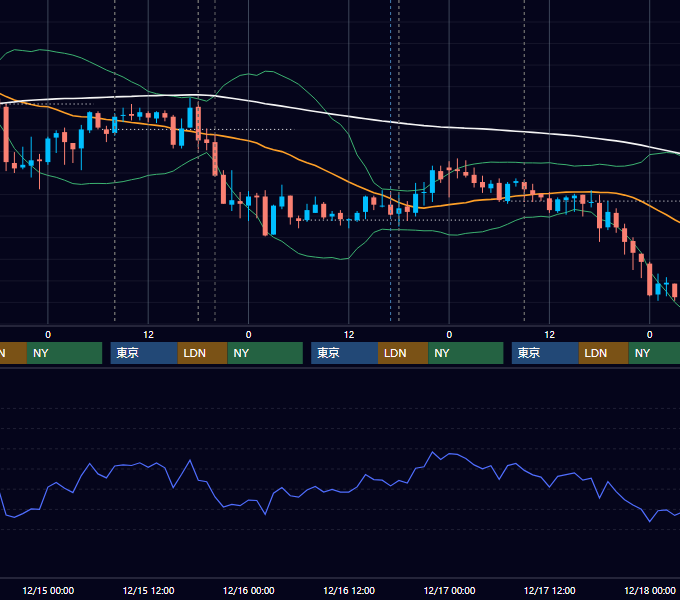Click the 12/16 00:00 date label
This screenshot has height=600, width=680.
pos(248,590)
